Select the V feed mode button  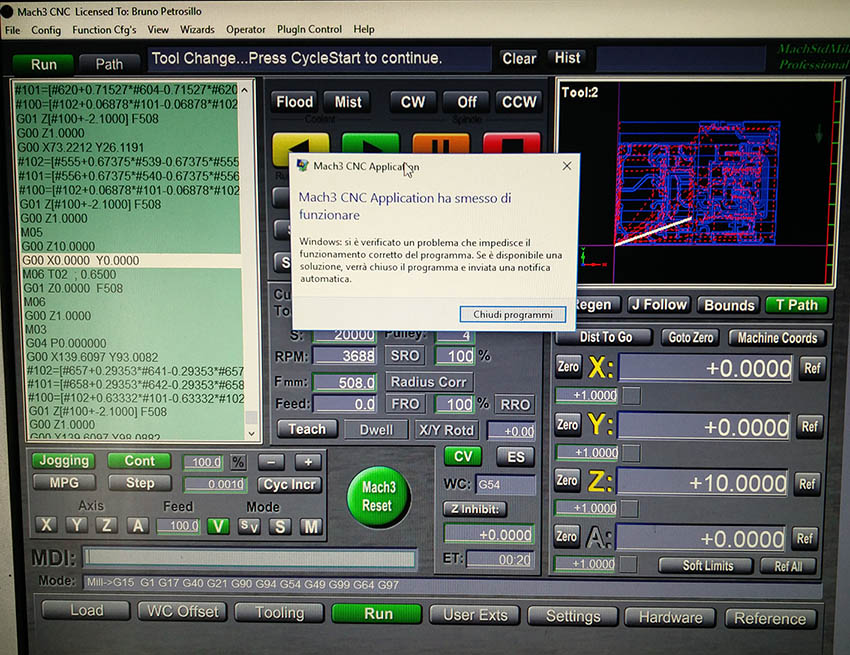(217, 526)
